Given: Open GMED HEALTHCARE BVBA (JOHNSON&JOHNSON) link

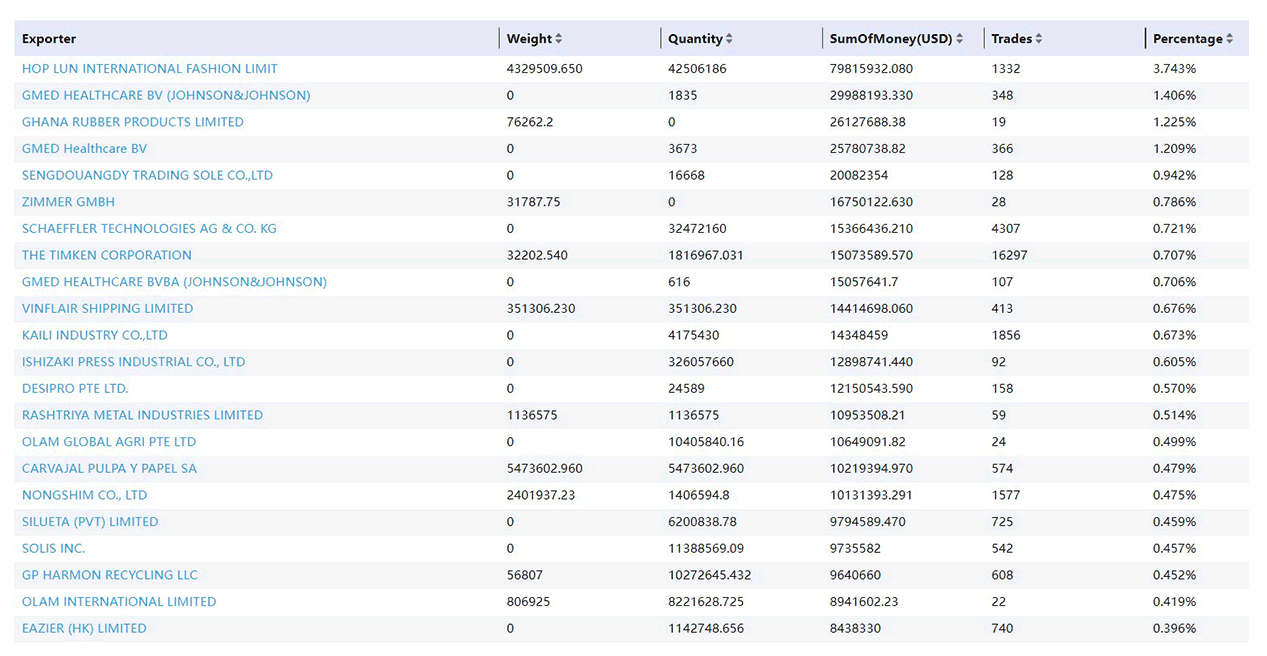Looking at the screenshot, I should coord(174,282).
